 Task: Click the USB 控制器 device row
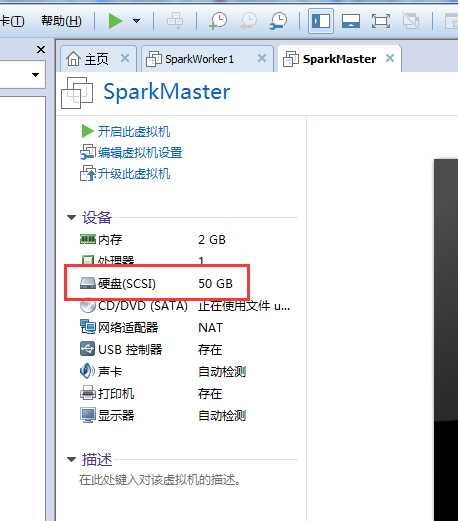coord(151,349)
